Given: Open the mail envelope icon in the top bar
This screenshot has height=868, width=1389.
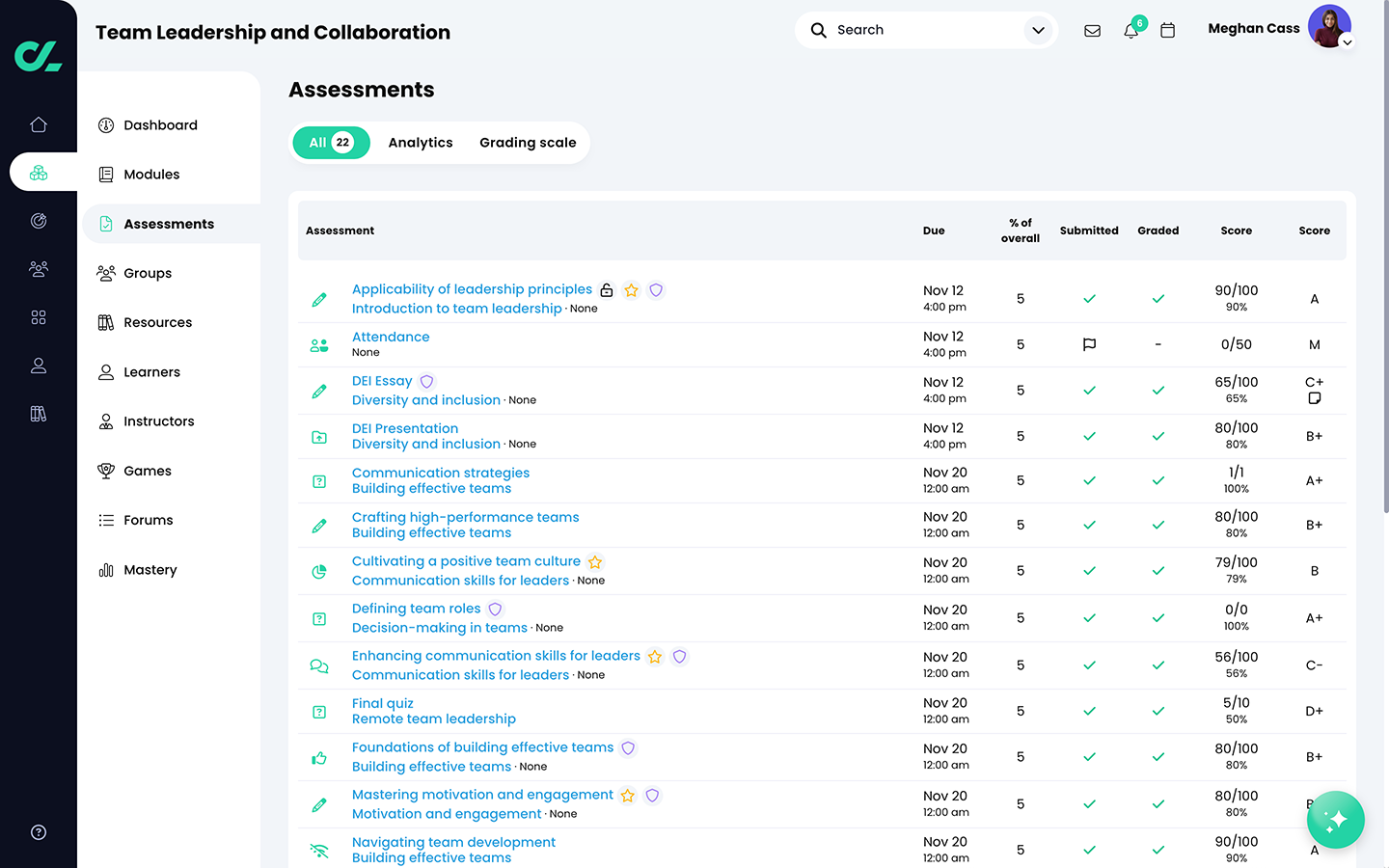Looking at the screenshot, I should tap(1092, 30).
